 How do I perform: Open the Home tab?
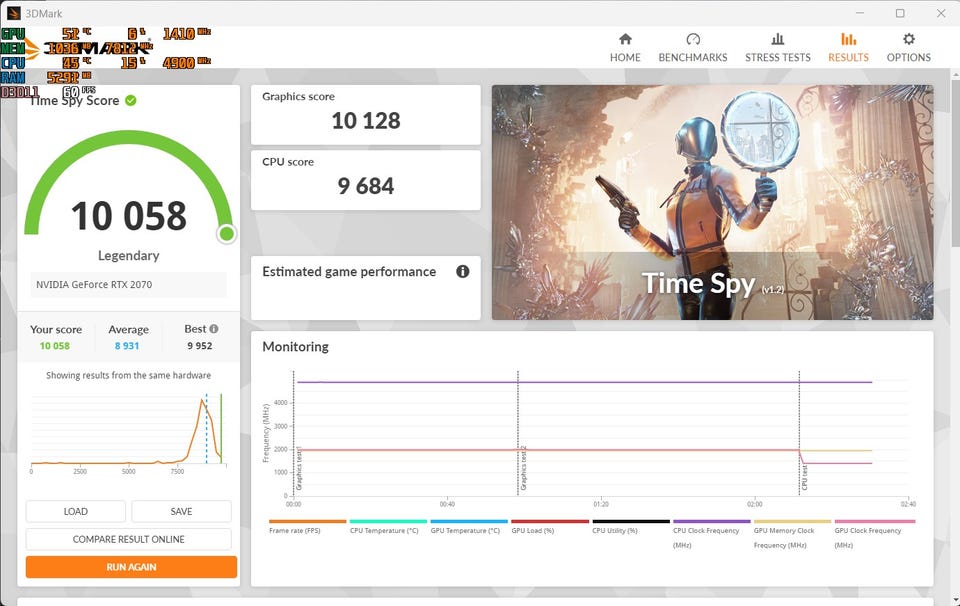pyautogui.click(x=624, y=48)
